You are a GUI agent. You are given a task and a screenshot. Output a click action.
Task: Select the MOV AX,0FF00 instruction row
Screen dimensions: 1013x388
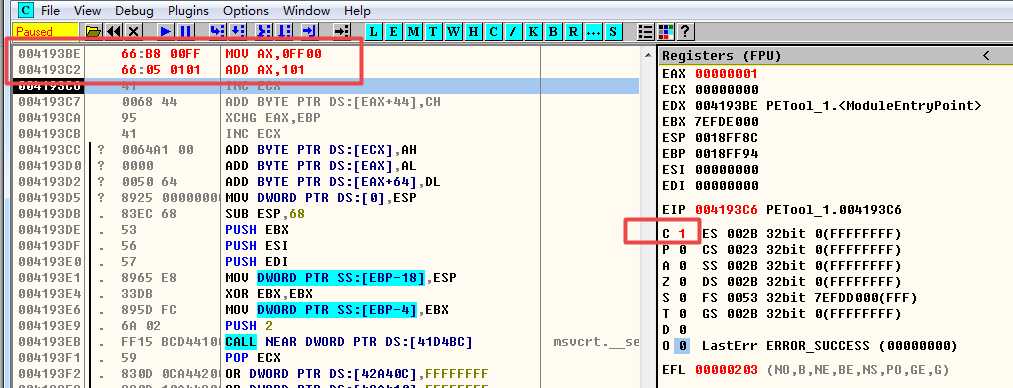pos(326,54)
